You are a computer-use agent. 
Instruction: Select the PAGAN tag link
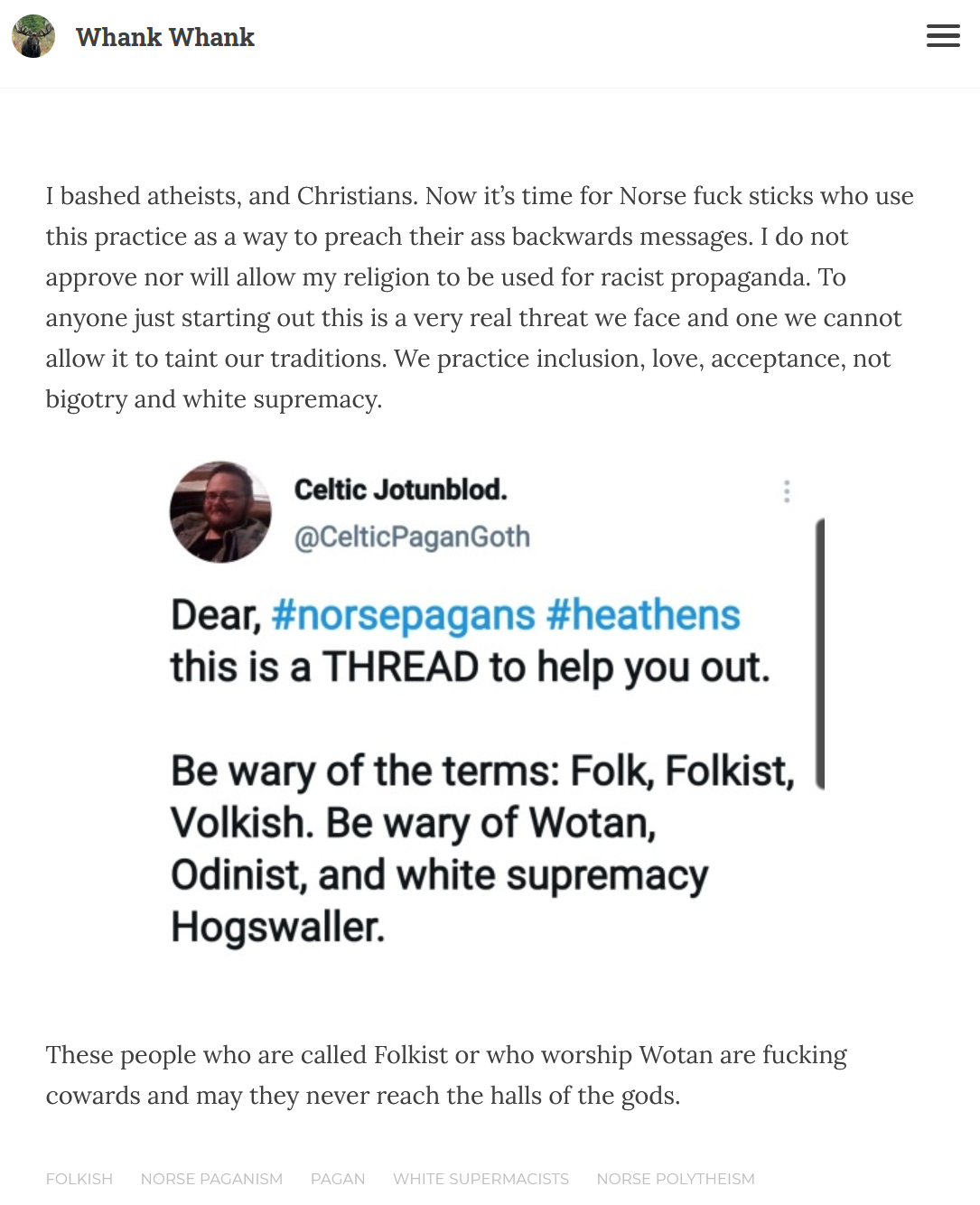[x=338, y=1179]
